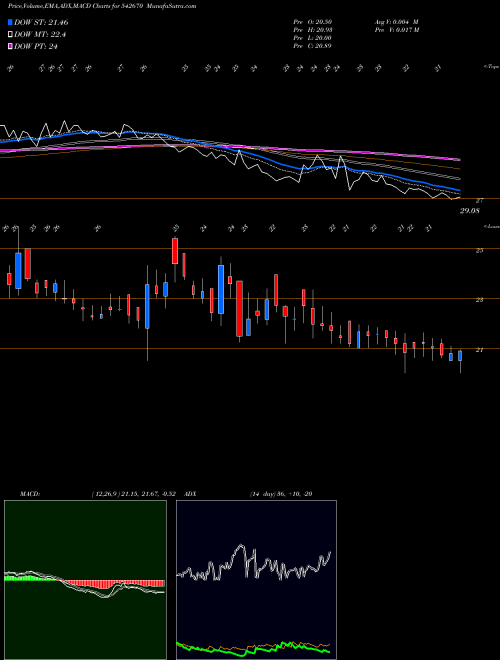Viewport: 500px width, 660px height.
Task: Click the 'Pre O: 20.50' value
Action: [x=312, y=22]
